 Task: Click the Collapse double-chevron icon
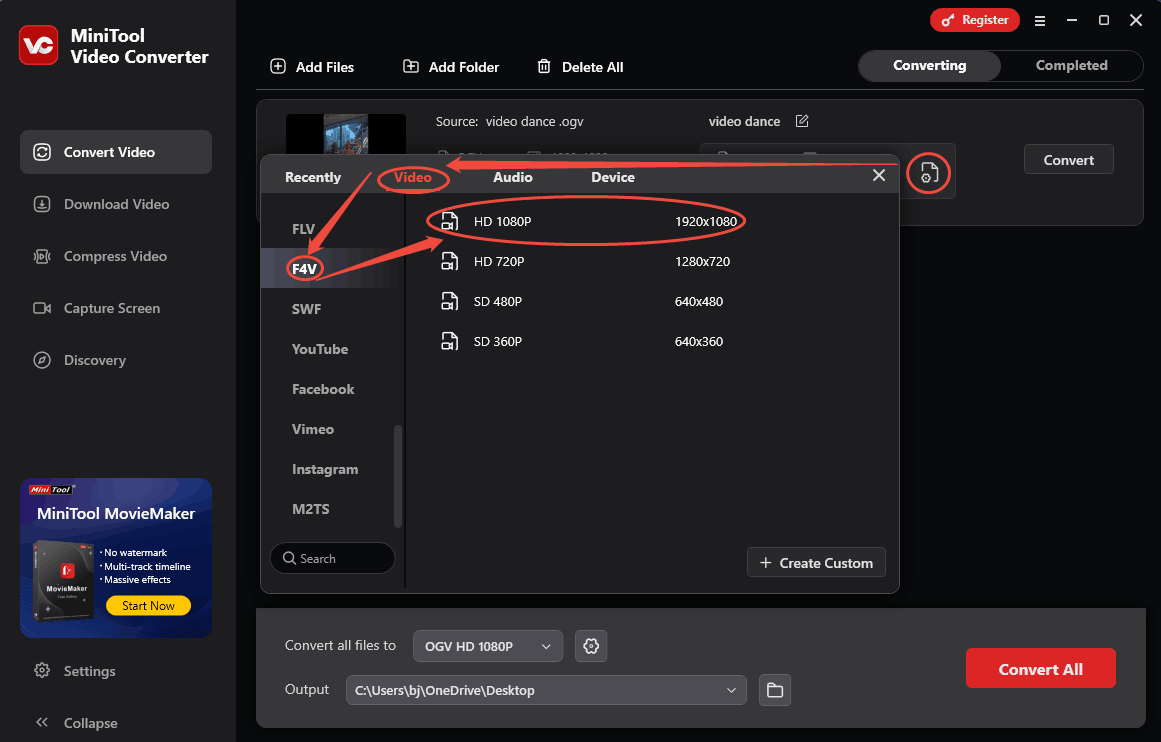tap(42, 722)
